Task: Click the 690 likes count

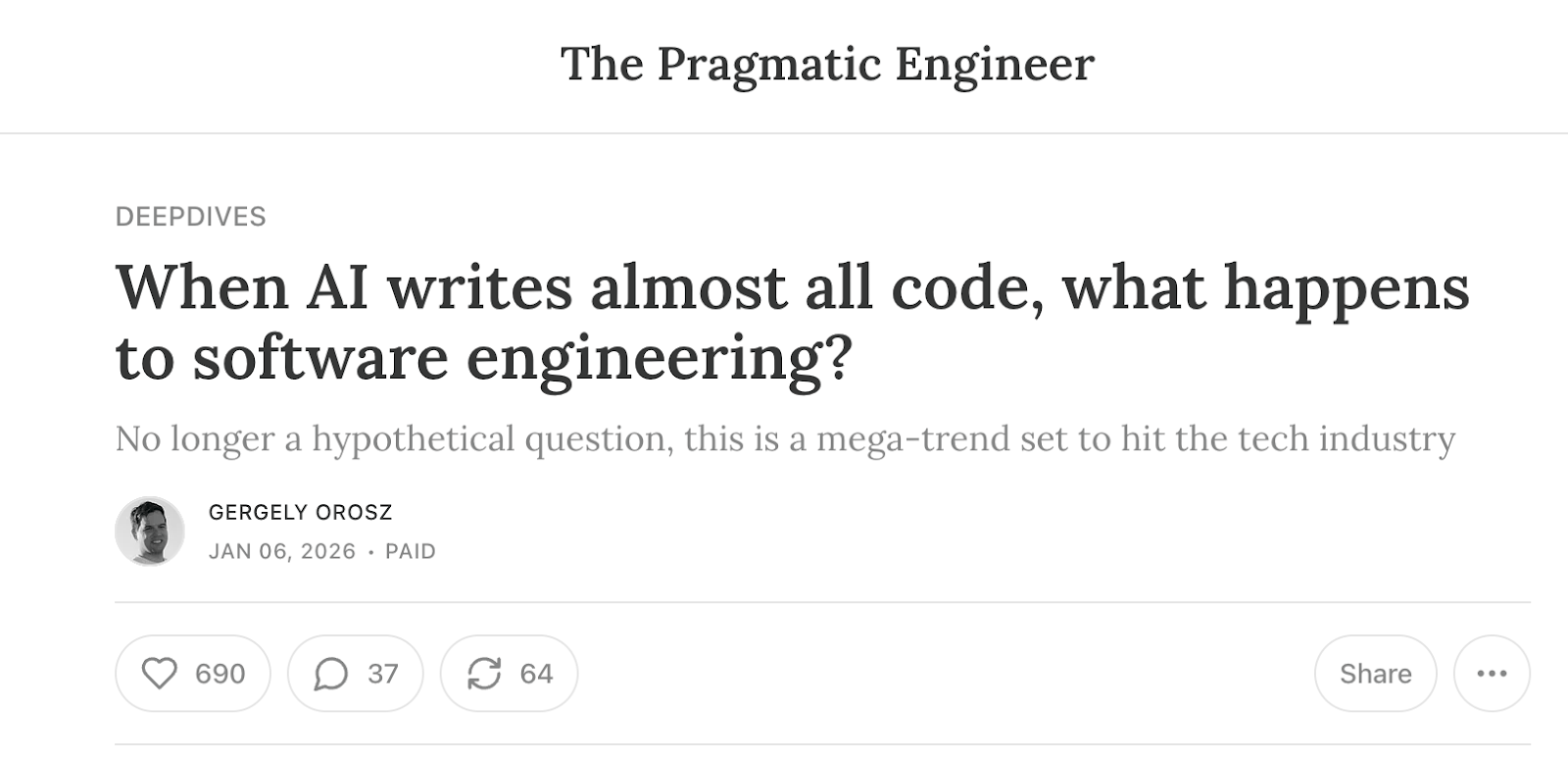Action: pyautogui.click(x=220, y=674)
